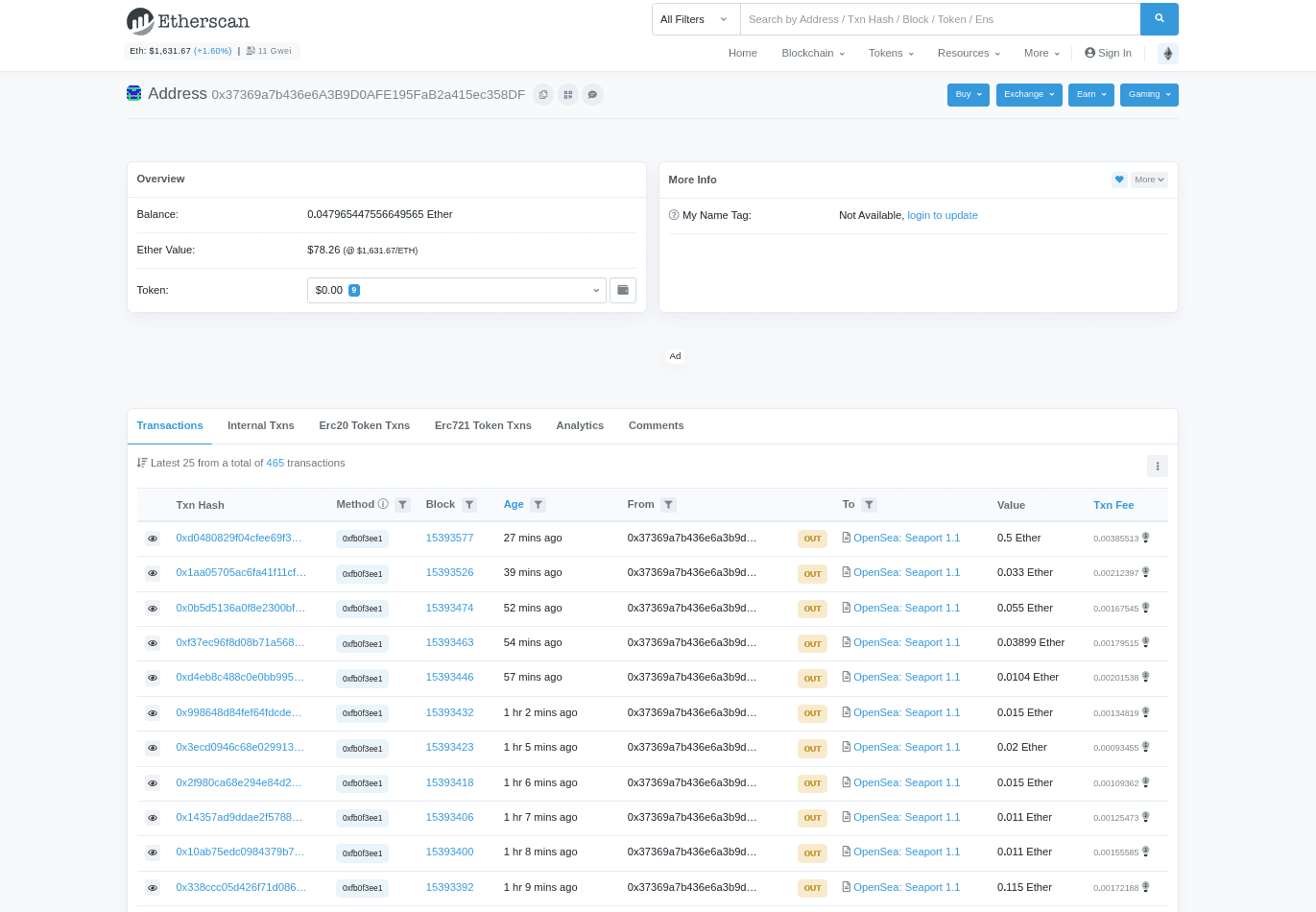Click the Method column info icon

pyautogui.click(x=383, y=504)
